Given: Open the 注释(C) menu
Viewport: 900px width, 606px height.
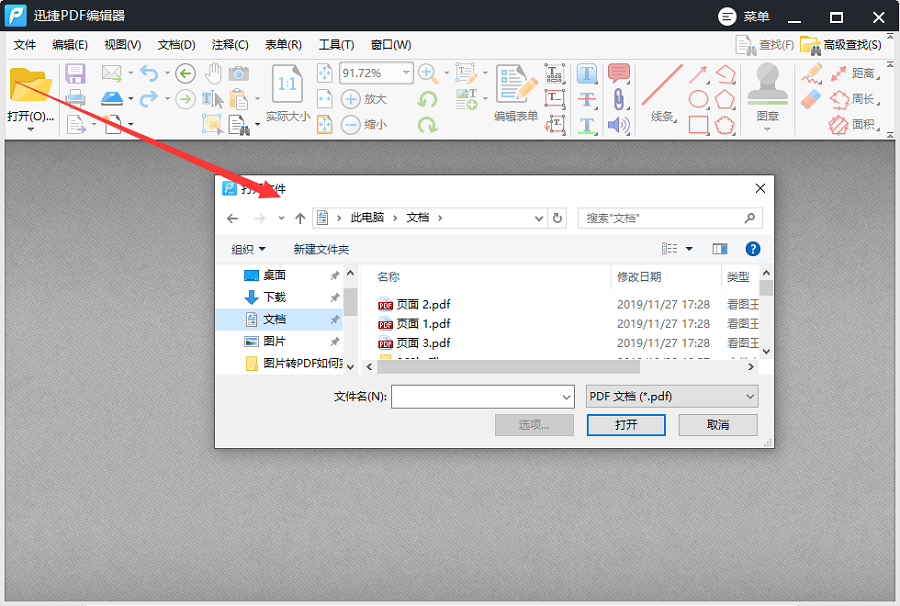Looking at the screenshot, I should [230, 45].
